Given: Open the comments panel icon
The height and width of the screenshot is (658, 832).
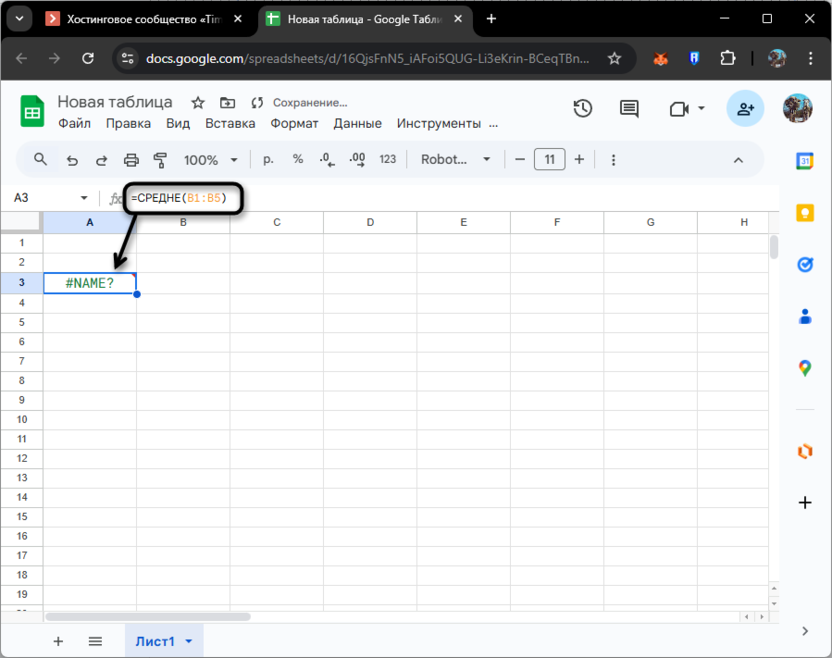Looking at the screenshot, I should click(629, 109).
